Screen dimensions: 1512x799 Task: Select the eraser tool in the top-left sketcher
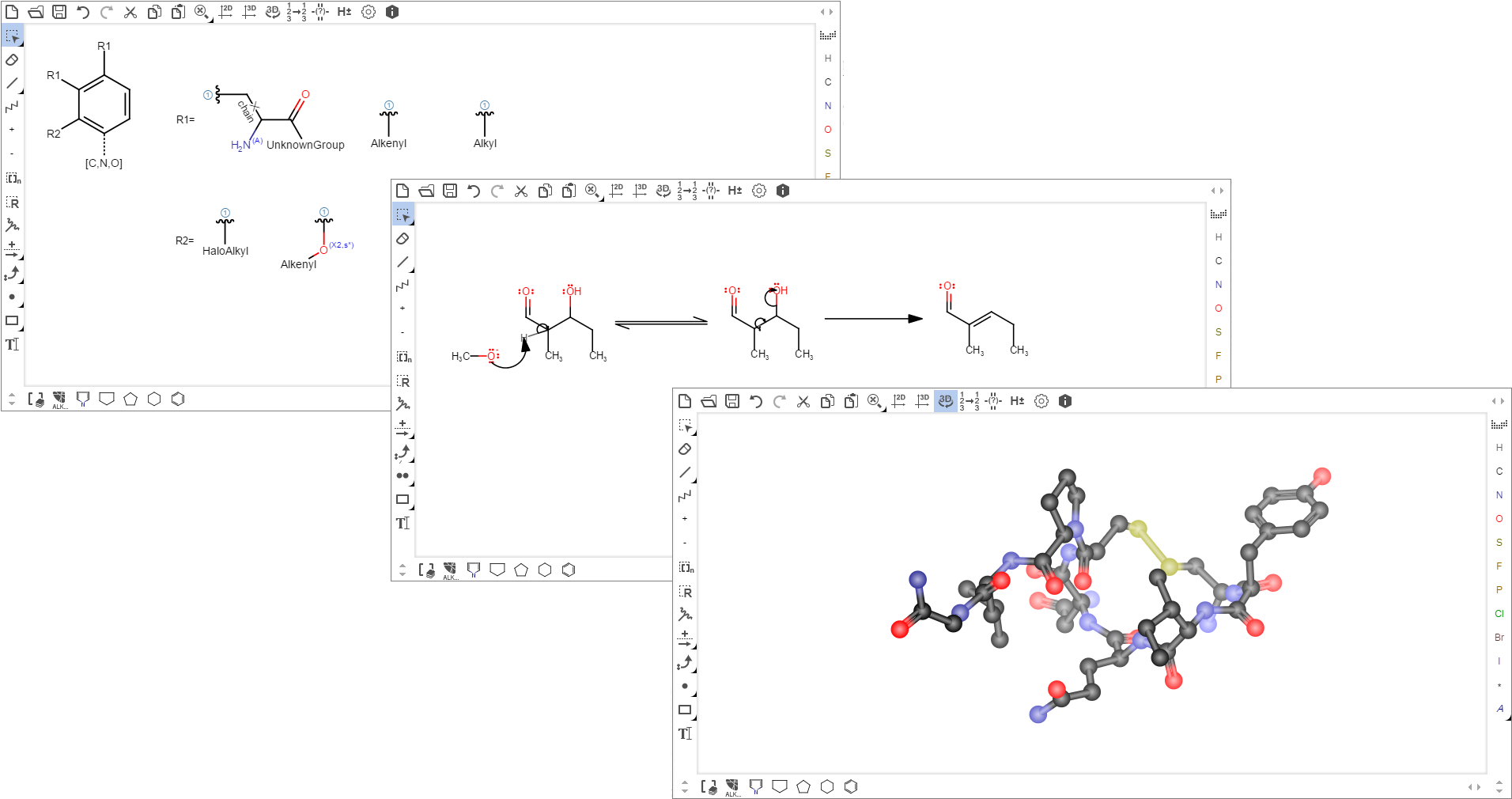pyautogui.click(x=12, y=60)
